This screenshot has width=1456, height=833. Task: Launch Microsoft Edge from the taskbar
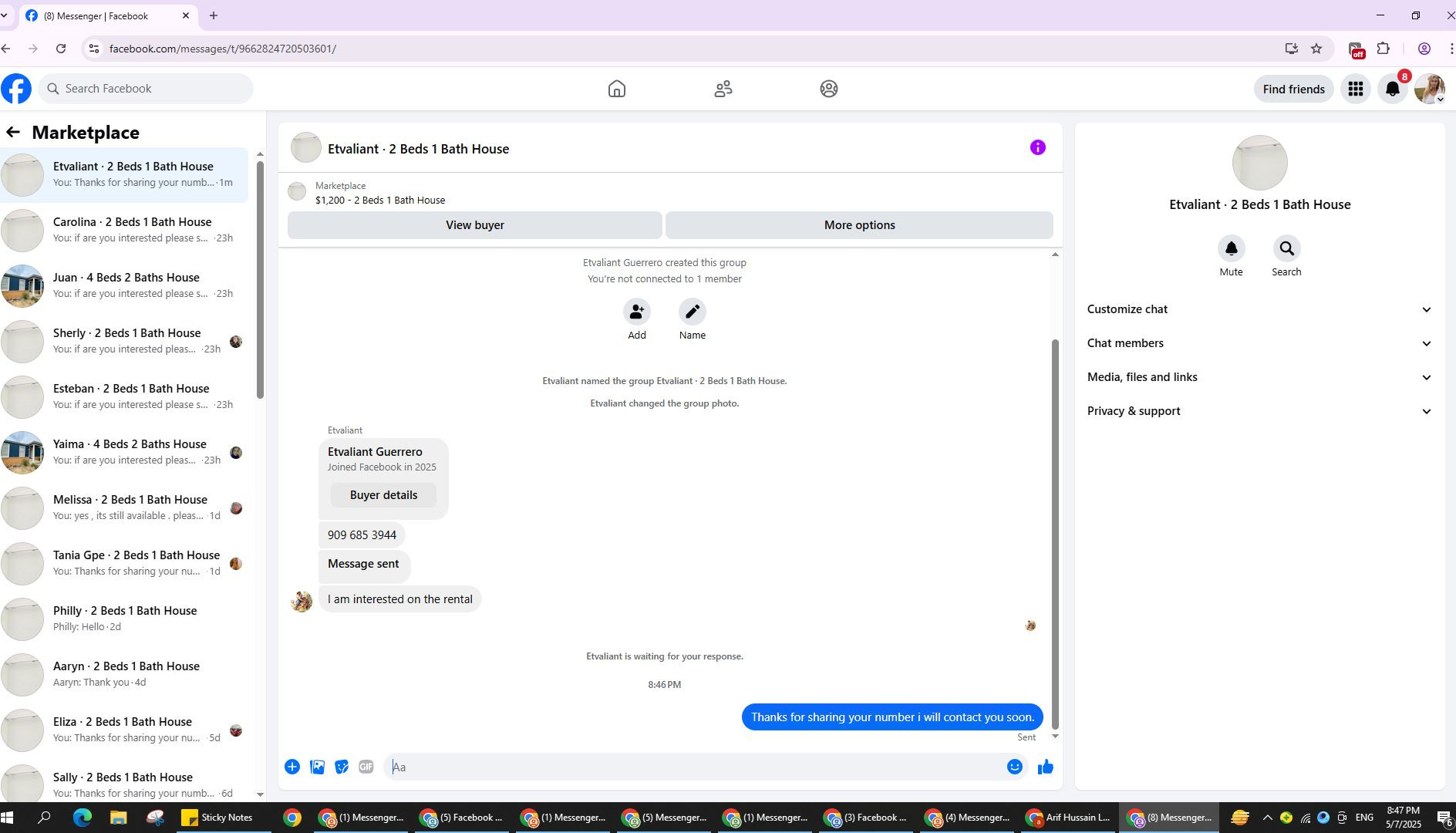pos(83,818)
